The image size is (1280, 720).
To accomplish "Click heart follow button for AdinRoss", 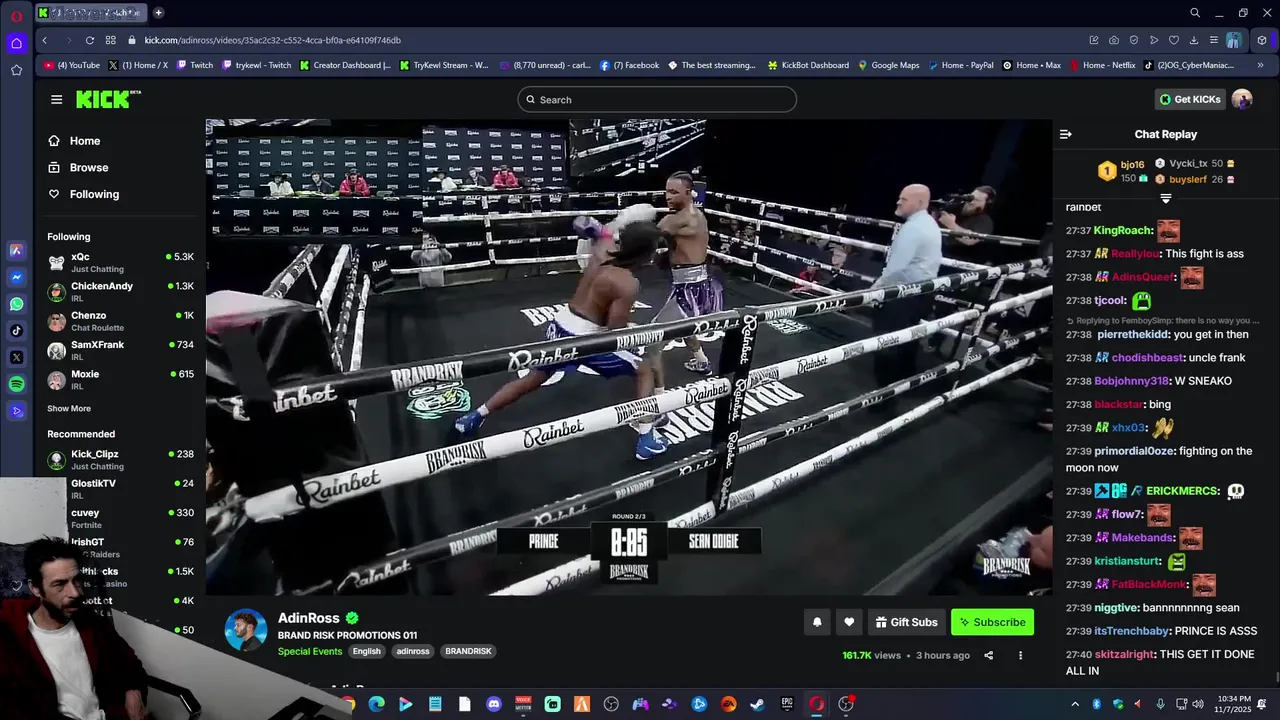I will 849,622.
